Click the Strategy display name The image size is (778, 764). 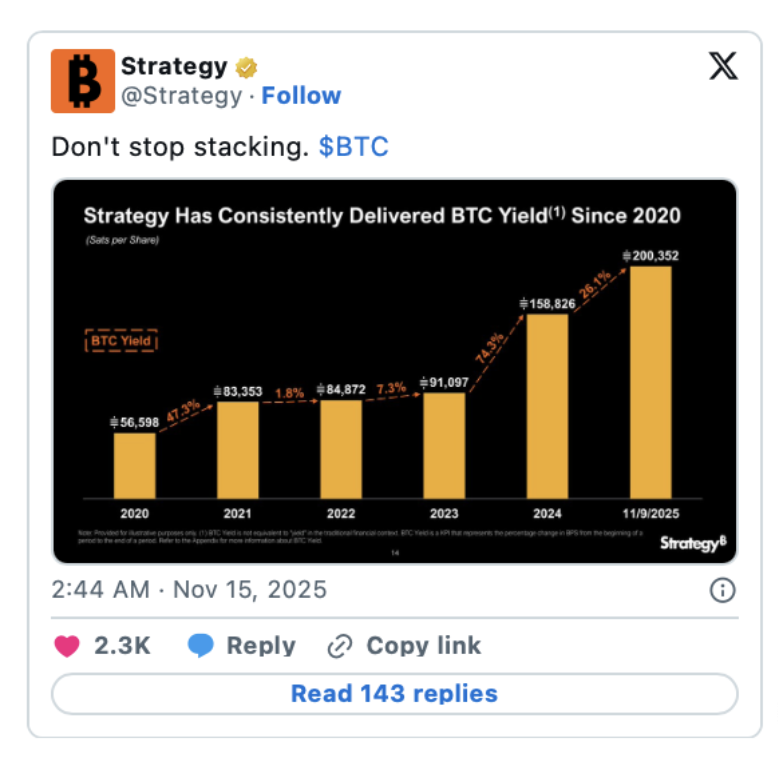pos(174,67)
